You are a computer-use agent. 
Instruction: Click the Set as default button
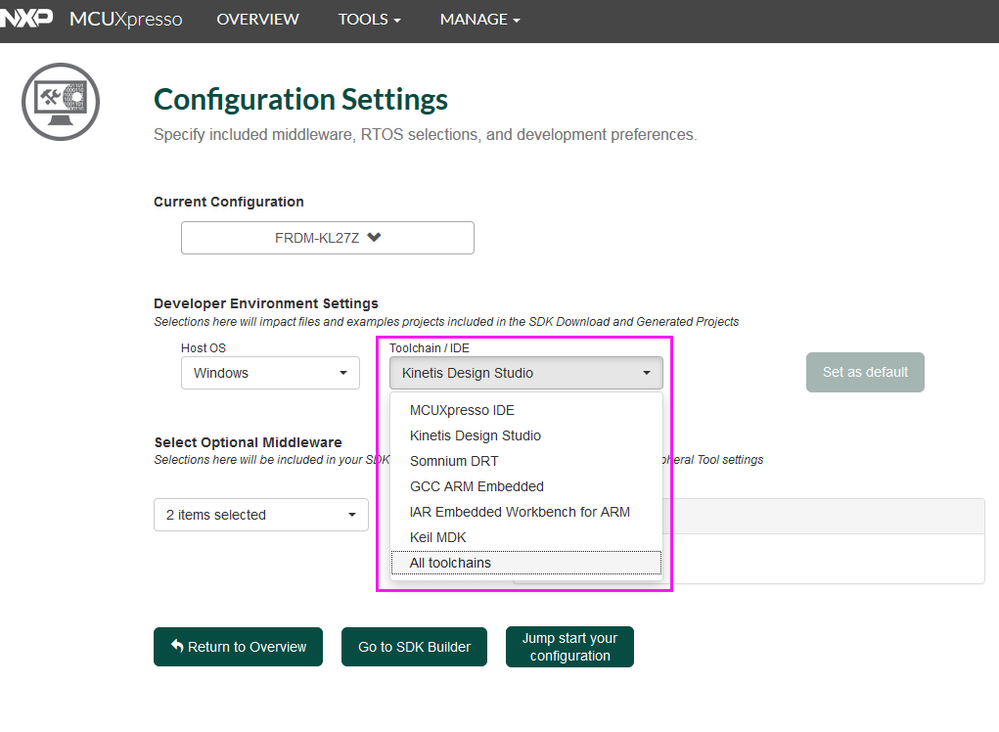pos(865,372)
